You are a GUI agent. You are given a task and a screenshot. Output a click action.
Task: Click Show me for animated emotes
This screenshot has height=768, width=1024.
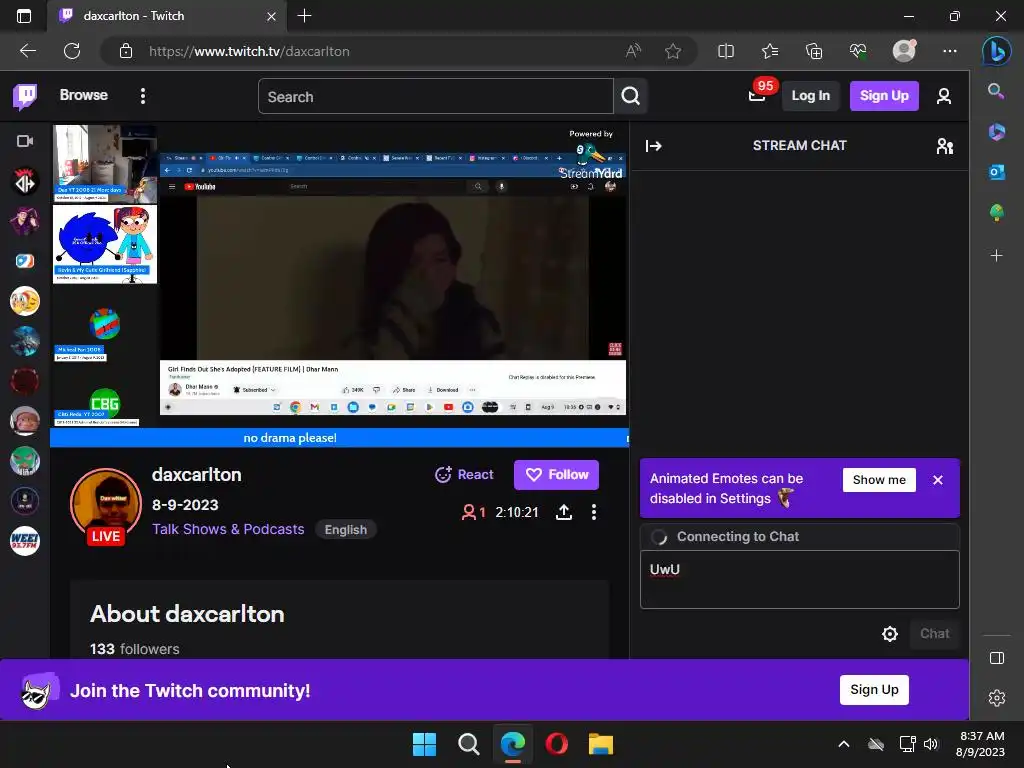pos(879,480)
